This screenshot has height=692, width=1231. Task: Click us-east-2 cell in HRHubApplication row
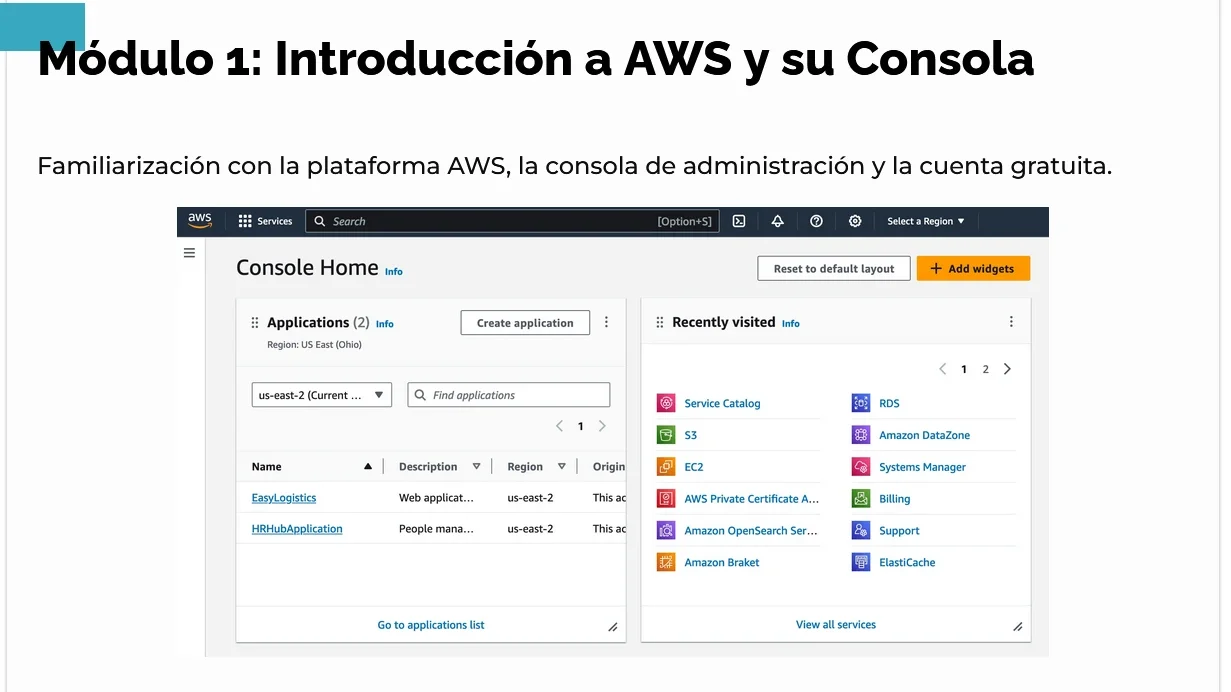tap(530, 529)
